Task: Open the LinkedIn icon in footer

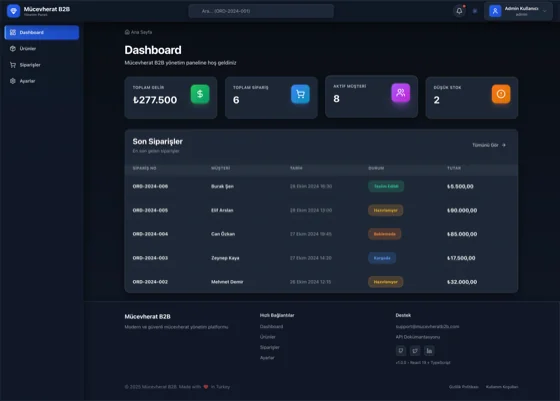Action: [429, 351]
